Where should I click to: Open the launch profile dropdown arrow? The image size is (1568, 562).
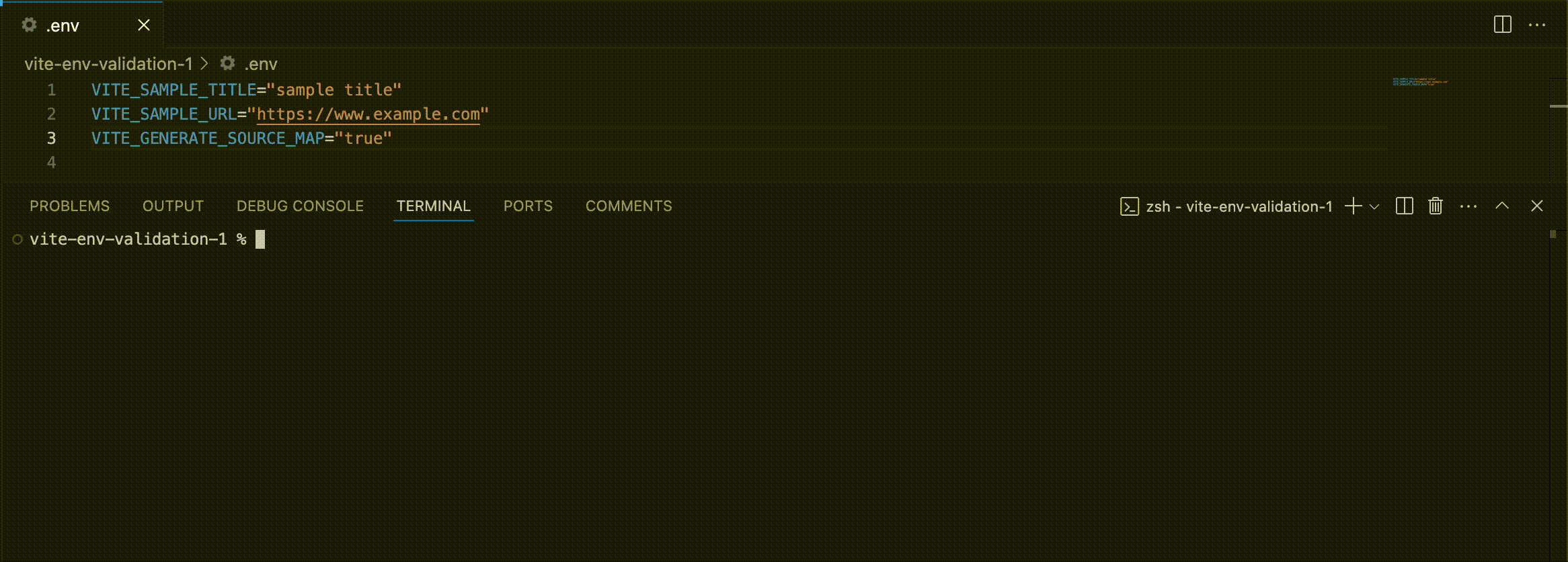pyautogui.click(x=1374, y=206)
